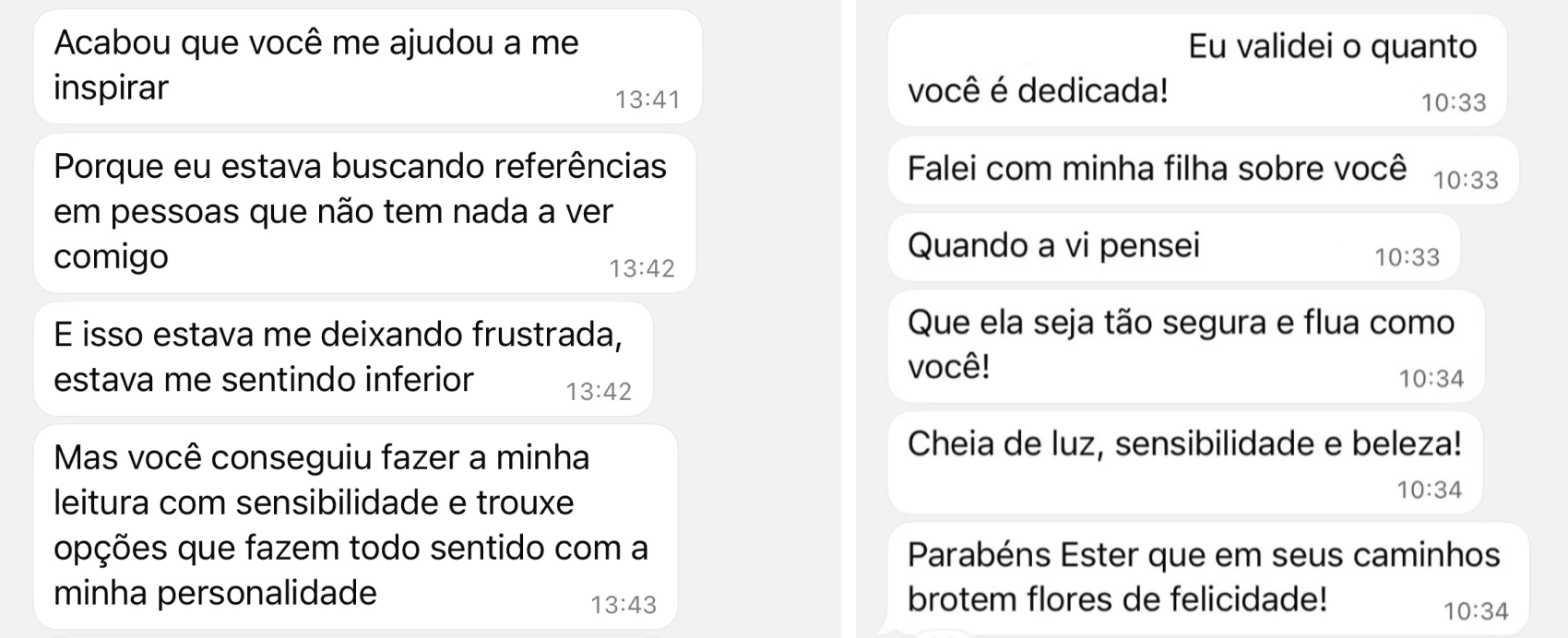Screen dimensions: 1568x638
Task: Click the 13:43 timestamp
Action: pyautogui.click(x=624, y=605)
